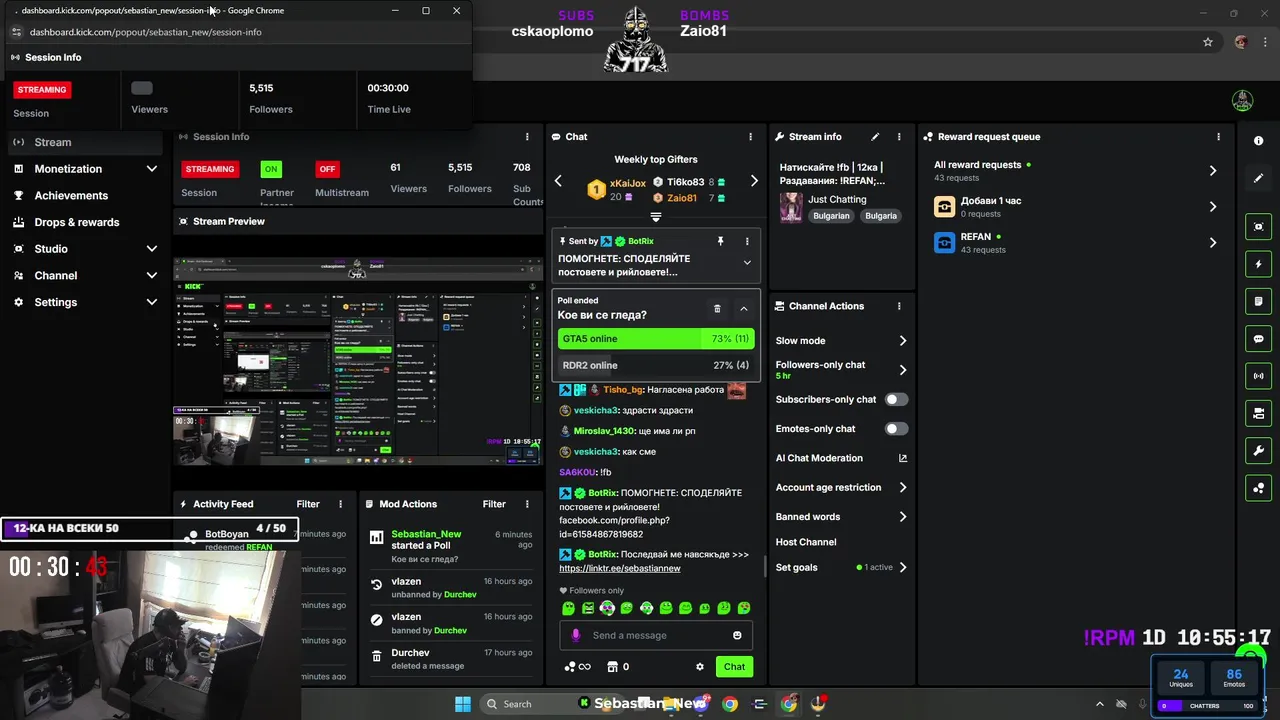Open Mod Actions Filter menu
This screenshot has width=1280, height=720.
coord(494,504)
